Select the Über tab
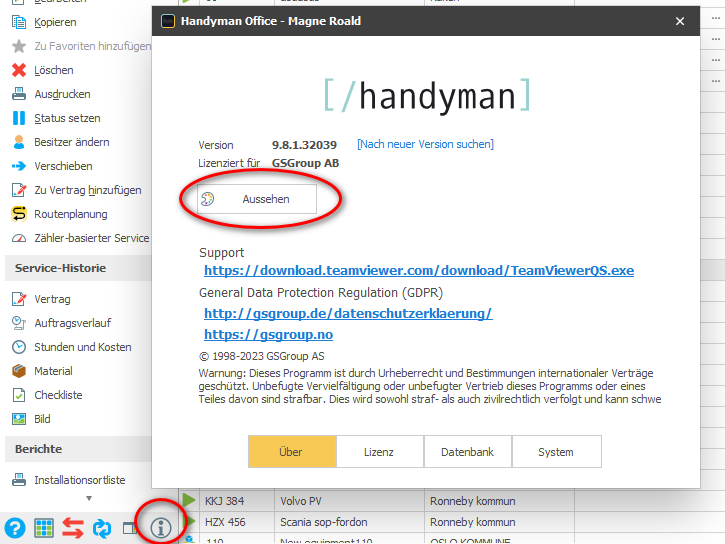Viewport: 725px width, 544px height. (x=292, y=452)
